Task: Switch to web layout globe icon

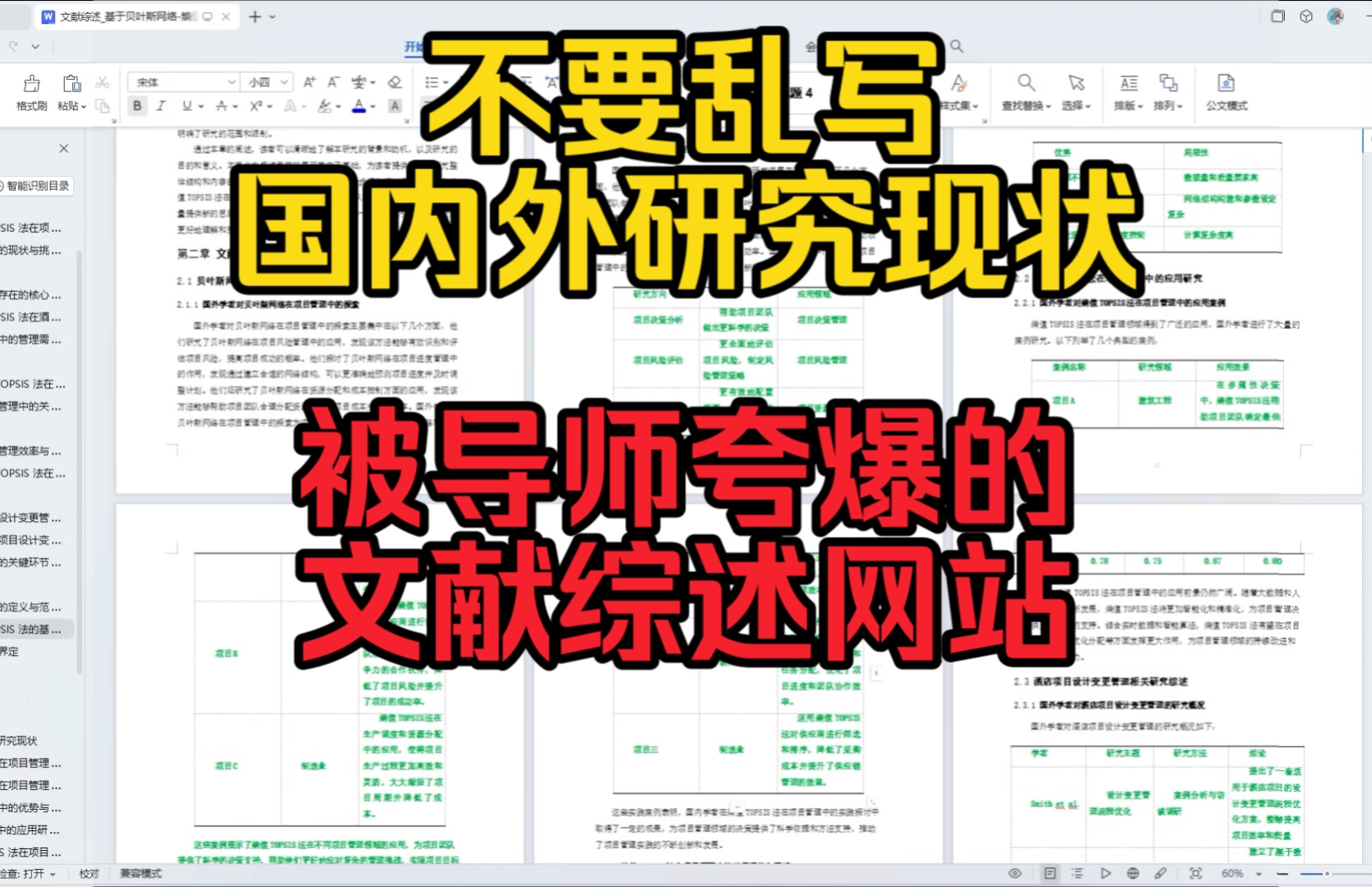Action: click(x=1133, y=873)
